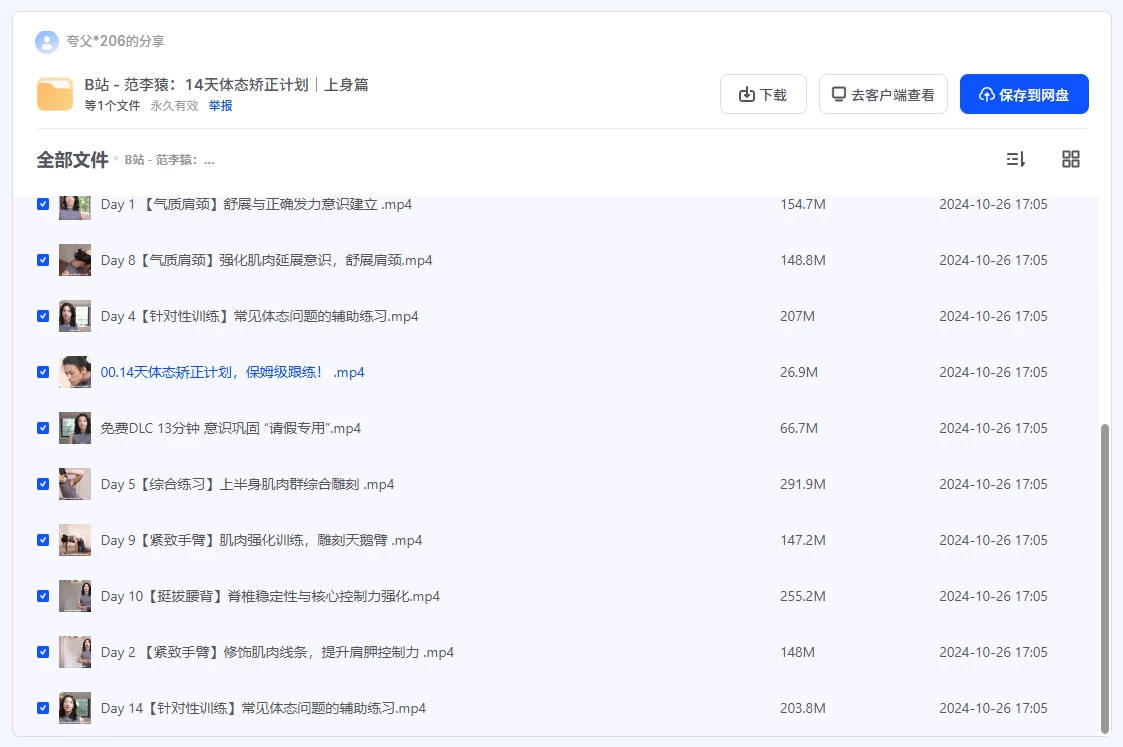The image size is (1123, 747).
Task: Deselect Day 4 针对性训练 file checkbox
Action: 43,316
